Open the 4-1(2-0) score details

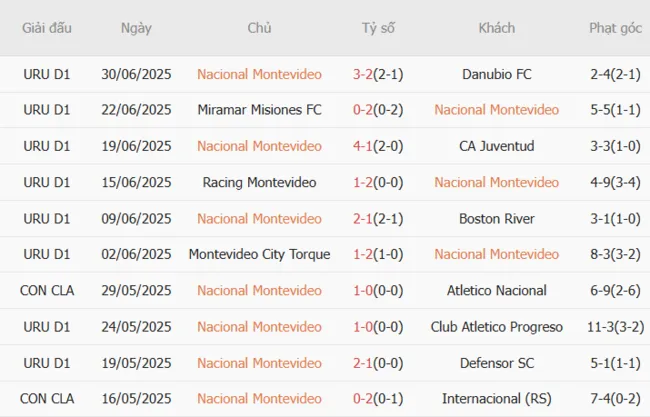pos(378,146)
